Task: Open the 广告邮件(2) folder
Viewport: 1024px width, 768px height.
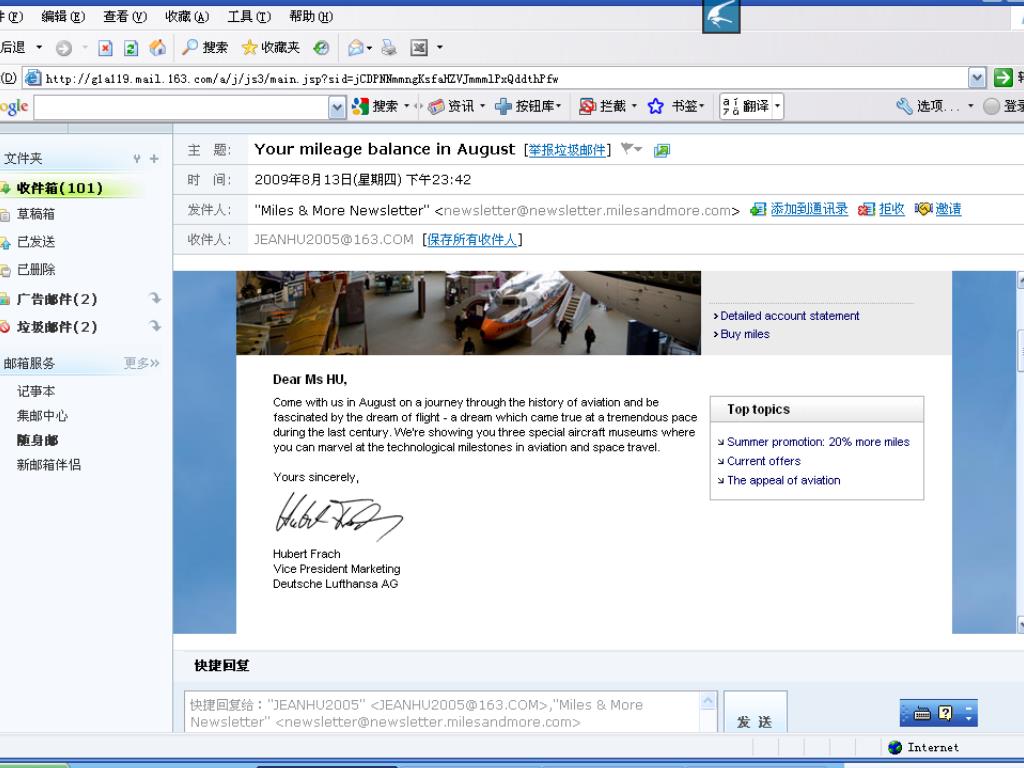Action: pos(56,299)
